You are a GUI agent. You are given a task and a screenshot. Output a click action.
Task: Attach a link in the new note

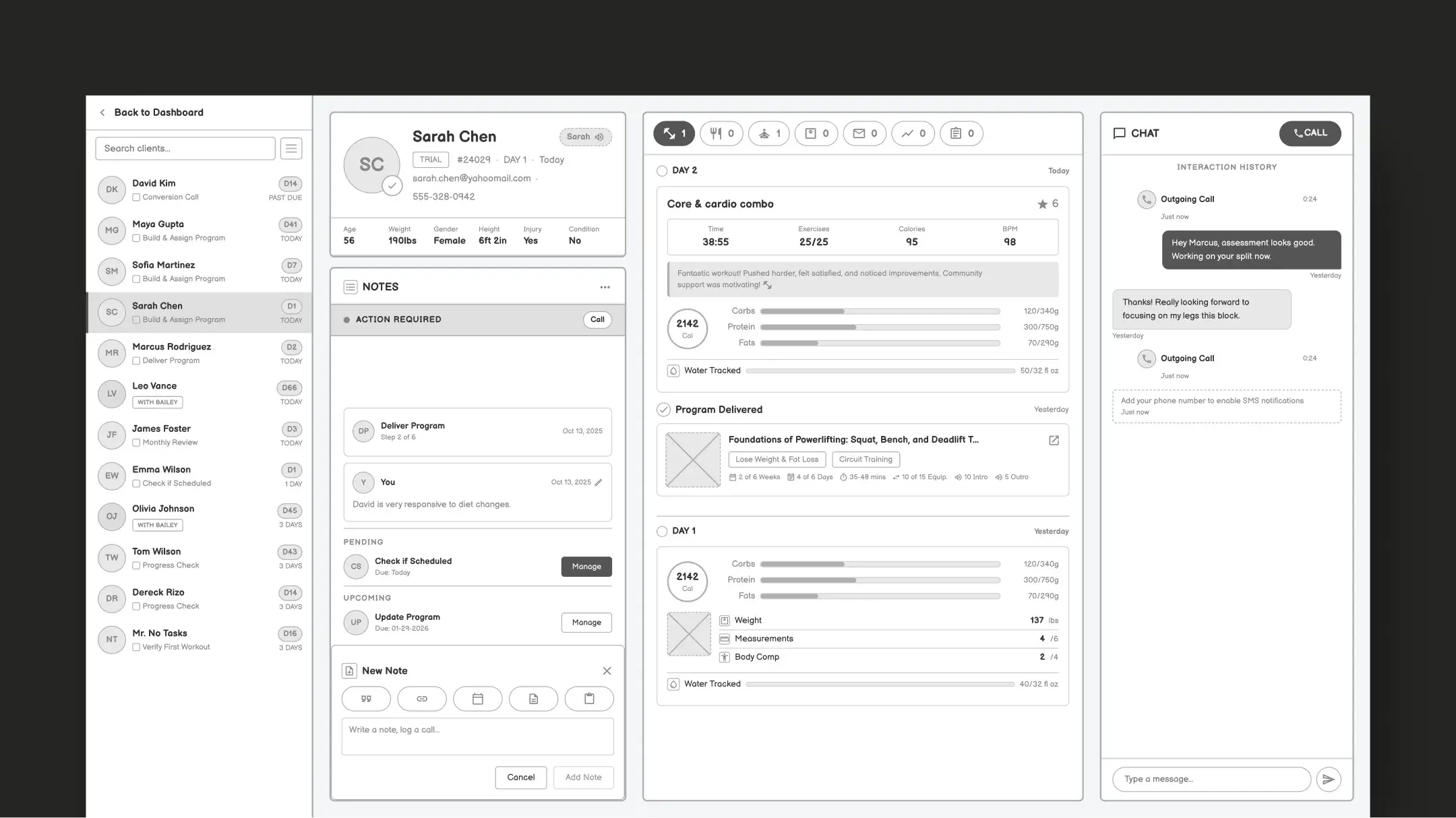pos(422,699)
